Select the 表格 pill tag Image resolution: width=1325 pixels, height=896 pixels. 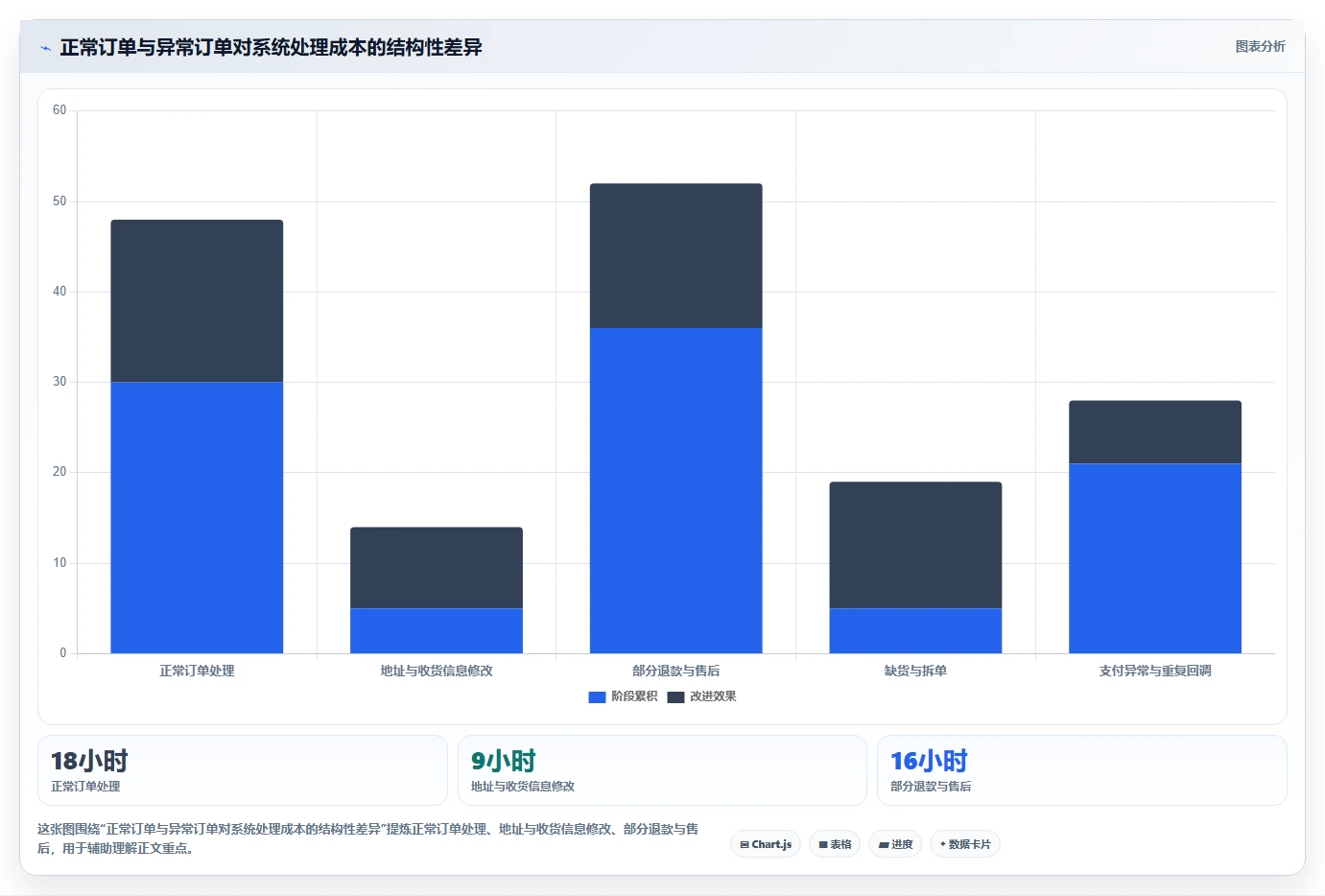[x=835, y=844]
